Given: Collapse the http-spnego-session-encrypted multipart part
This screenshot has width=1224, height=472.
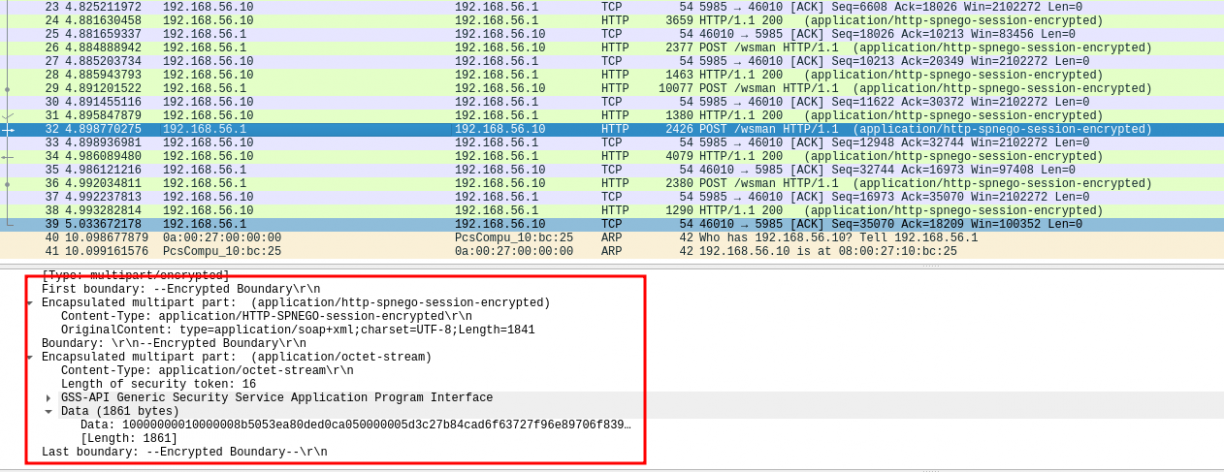Looking at the screenshot, I should point(32,302).
